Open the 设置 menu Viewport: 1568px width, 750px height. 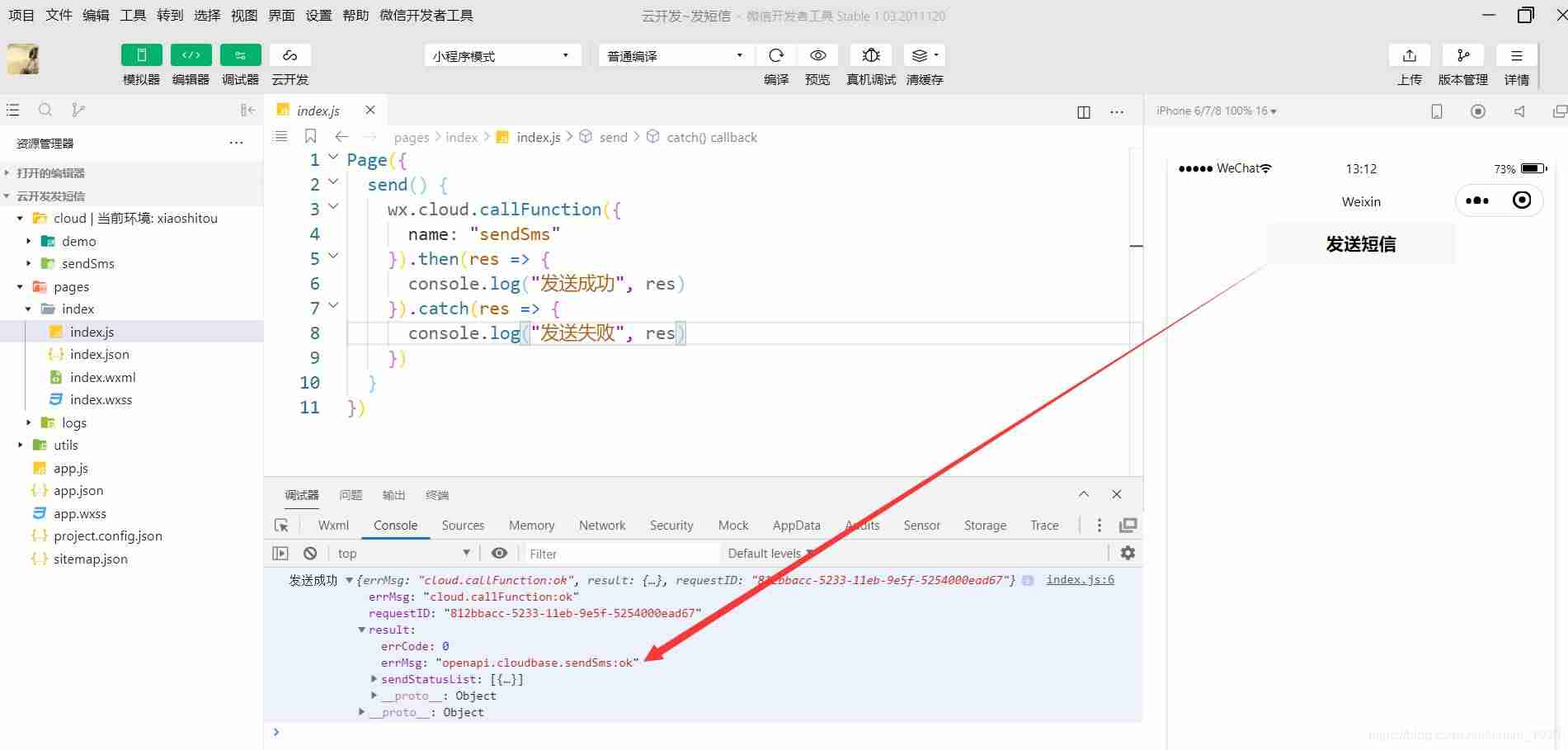318,15
